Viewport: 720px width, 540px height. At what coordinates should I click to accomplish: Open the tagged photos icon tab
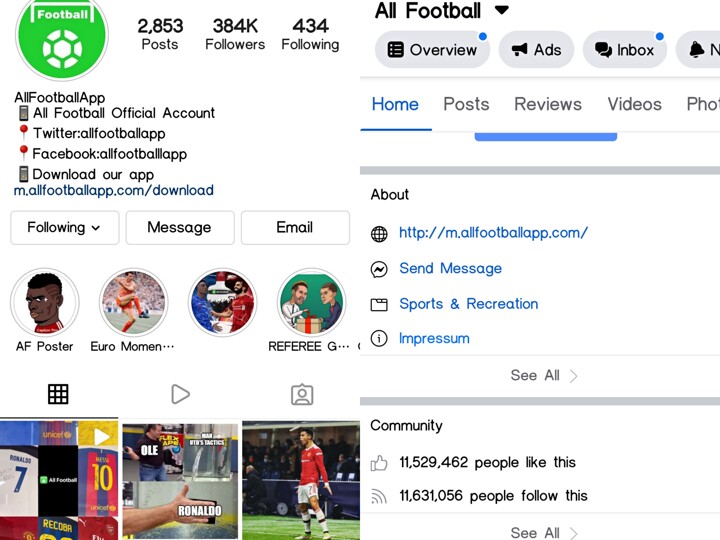[302, 394]
